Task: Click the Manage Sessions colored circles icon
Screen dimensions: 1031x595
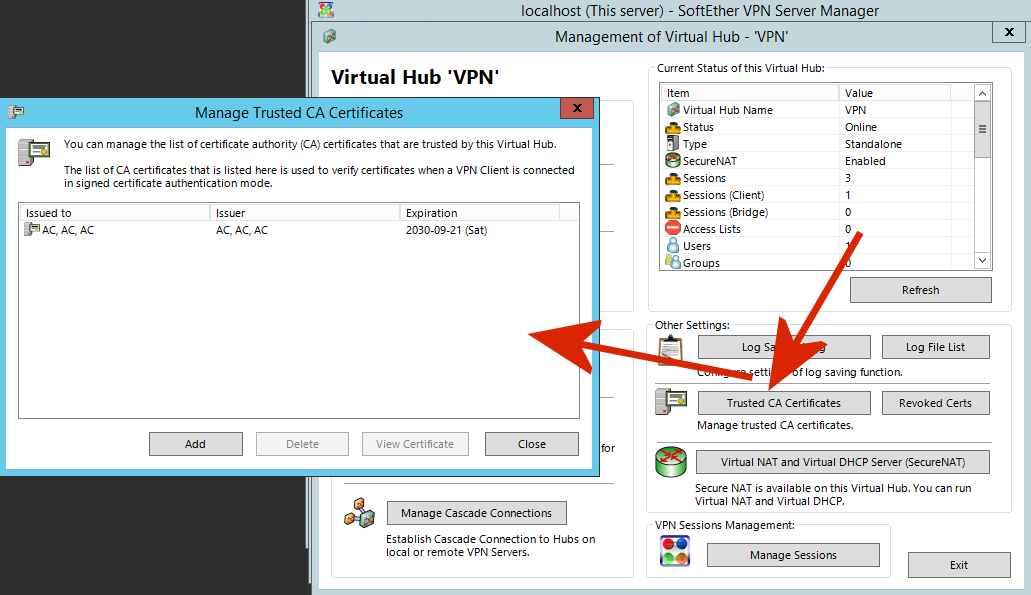Action: (x=675, y=553)
